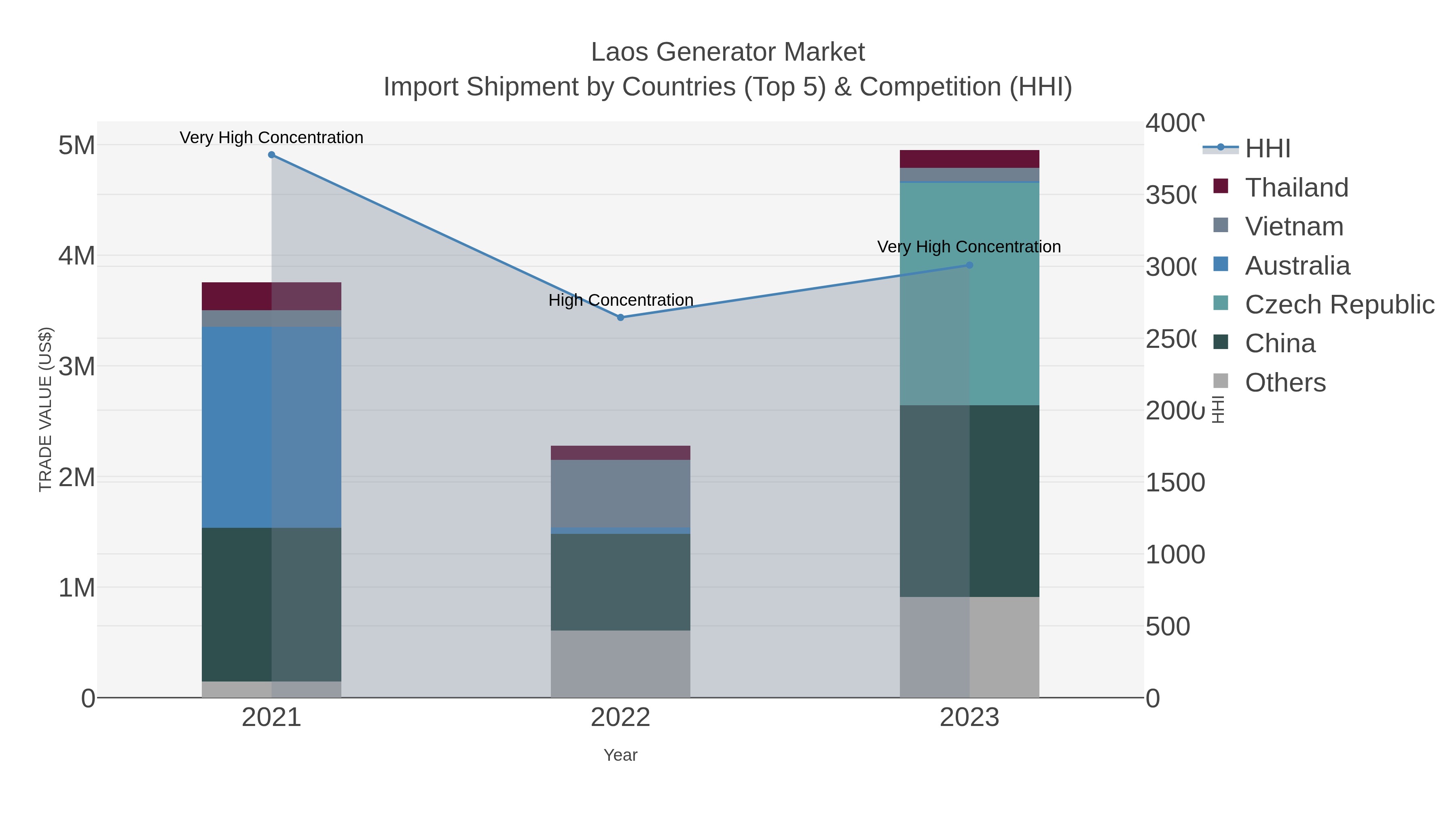Click the 2022 x-axis label
This screenshot has width=1456, height=819.
620,718
